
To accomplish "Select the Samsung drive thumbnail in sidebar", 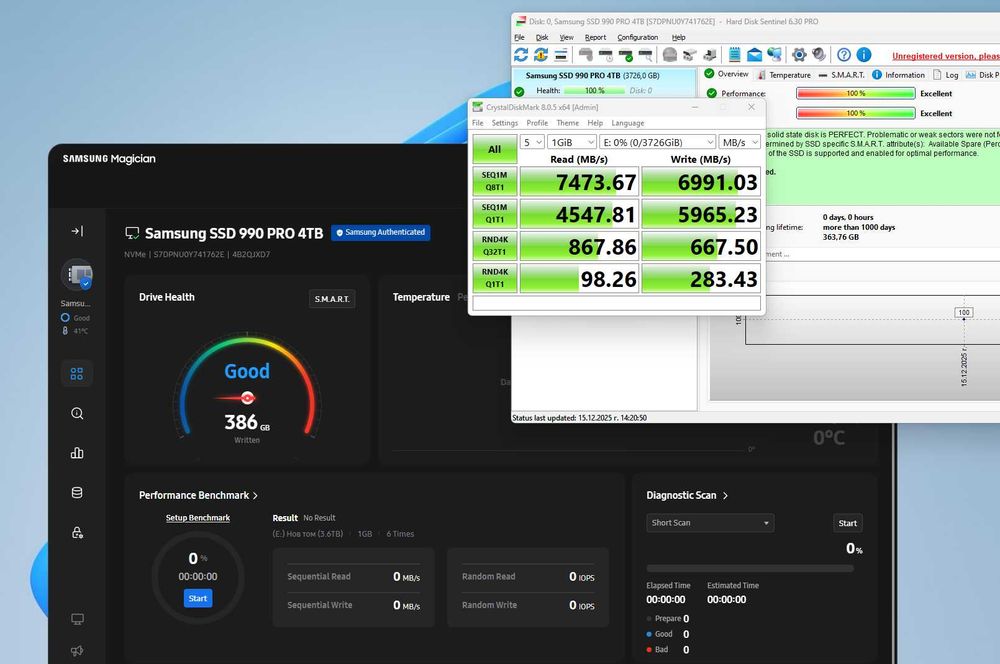I will [77, 275].
